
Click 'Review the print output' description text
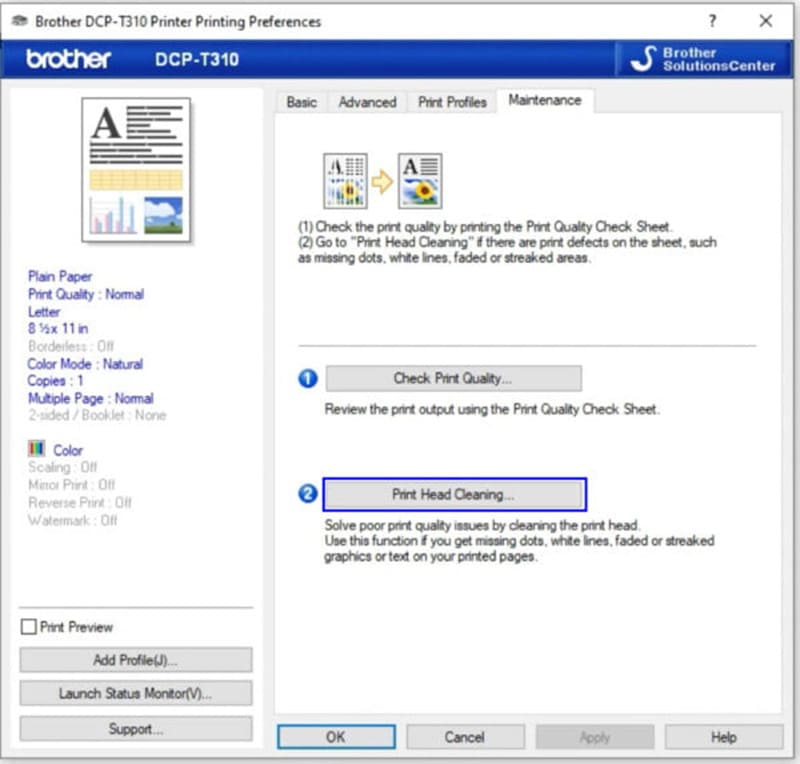(x=492, y=409)
